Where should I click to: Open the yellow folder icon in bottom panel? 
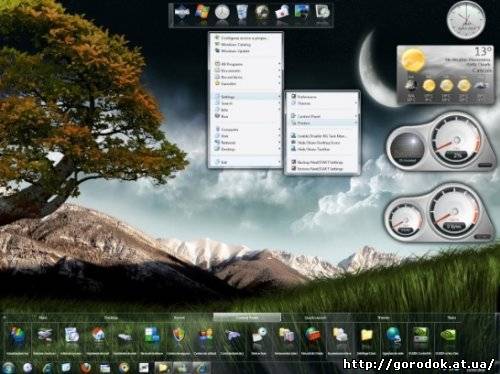click(x=366, y=335)
